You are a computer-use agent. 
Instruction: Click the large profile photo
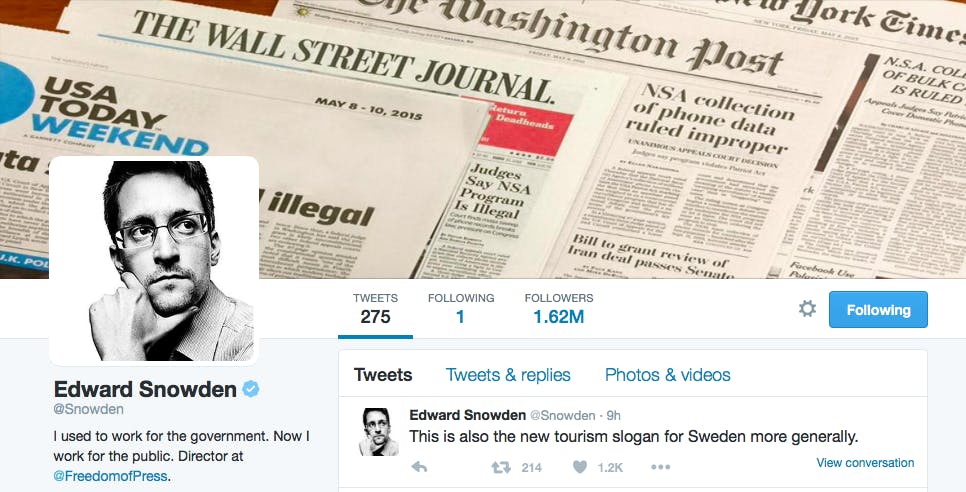(x=154, y=260)
